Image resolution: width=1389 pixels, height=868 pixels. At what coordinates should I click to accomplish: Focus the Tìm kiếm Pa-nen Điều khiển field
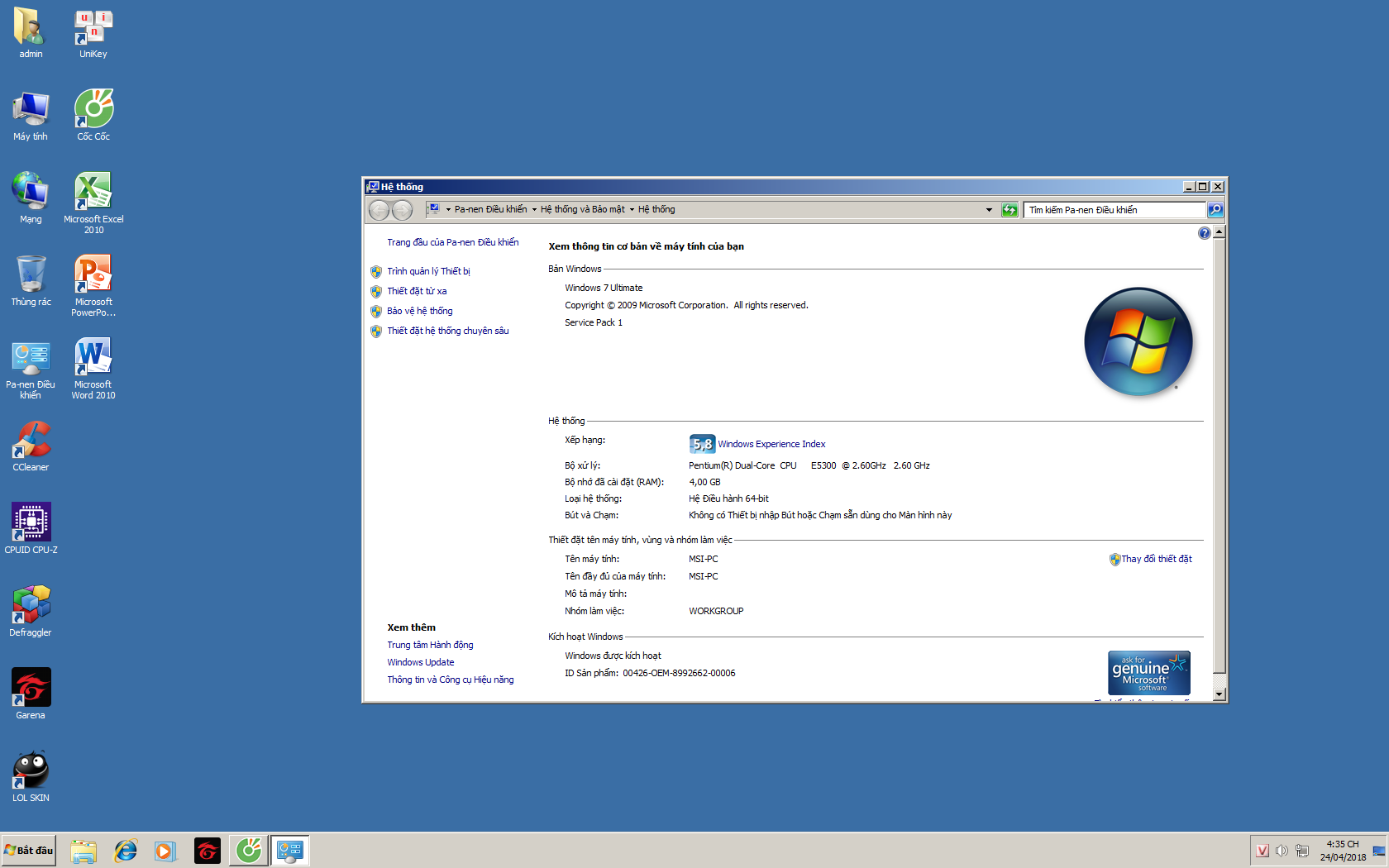click(1115, 210)
